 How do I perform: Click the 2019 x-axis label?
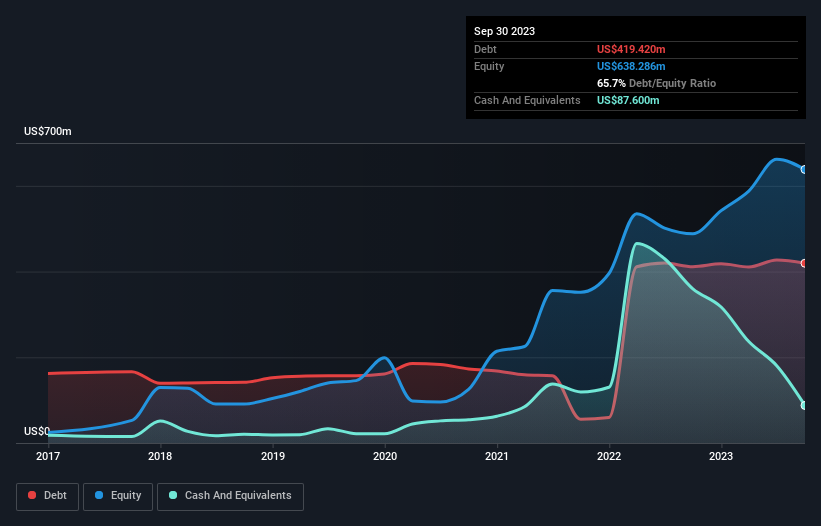coord(273,456)
